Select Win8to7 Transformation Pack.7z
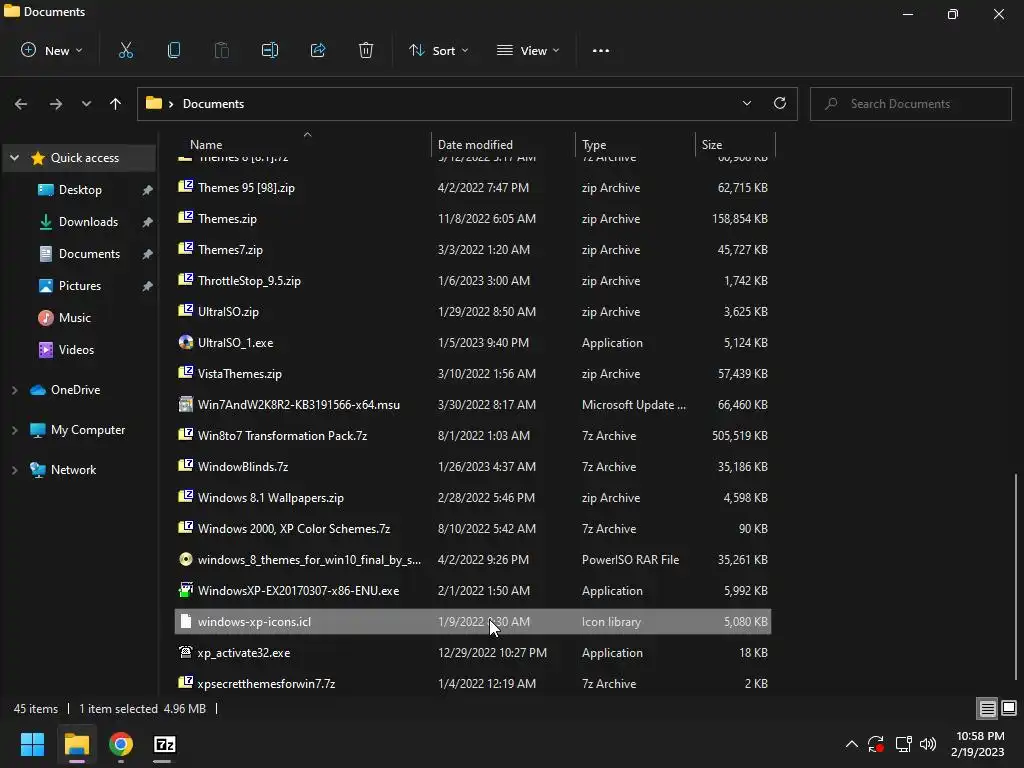Image resolution: width=1024 pixels, height=768 pixels. tap(473, 436)
